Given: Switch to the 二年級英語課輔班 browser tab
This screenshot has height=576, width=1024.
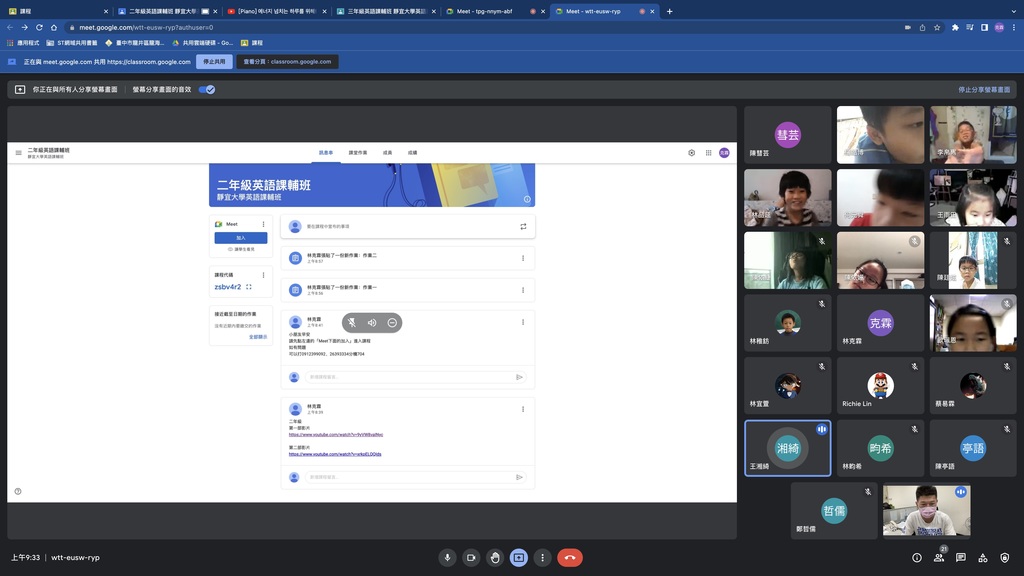Looking at the screenshot, I should 166,11.
